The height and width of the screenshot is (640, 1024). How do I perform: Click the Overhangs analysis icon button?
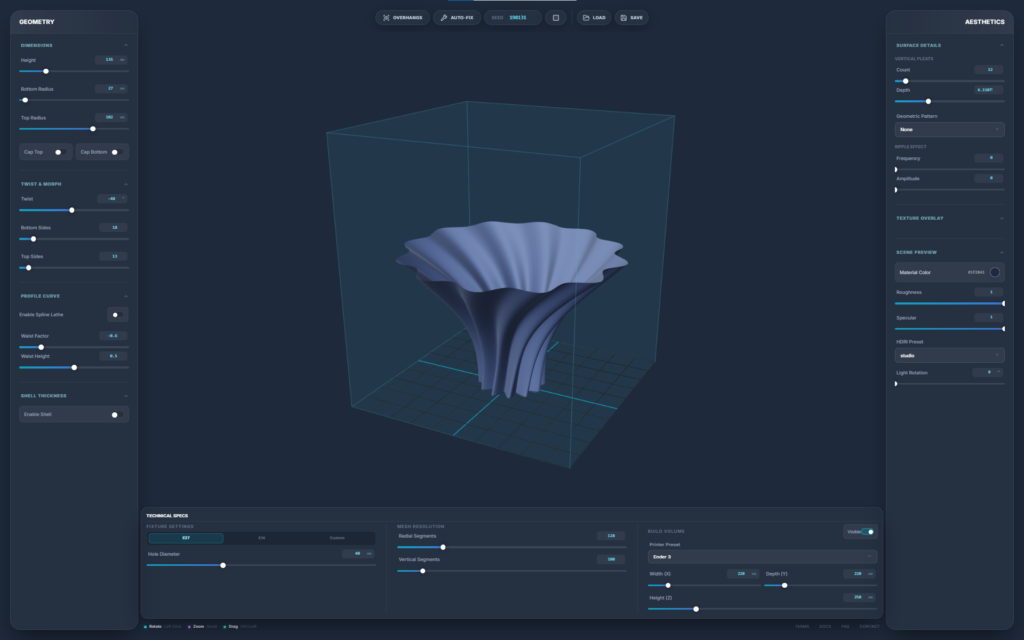(x=402, y=18)
